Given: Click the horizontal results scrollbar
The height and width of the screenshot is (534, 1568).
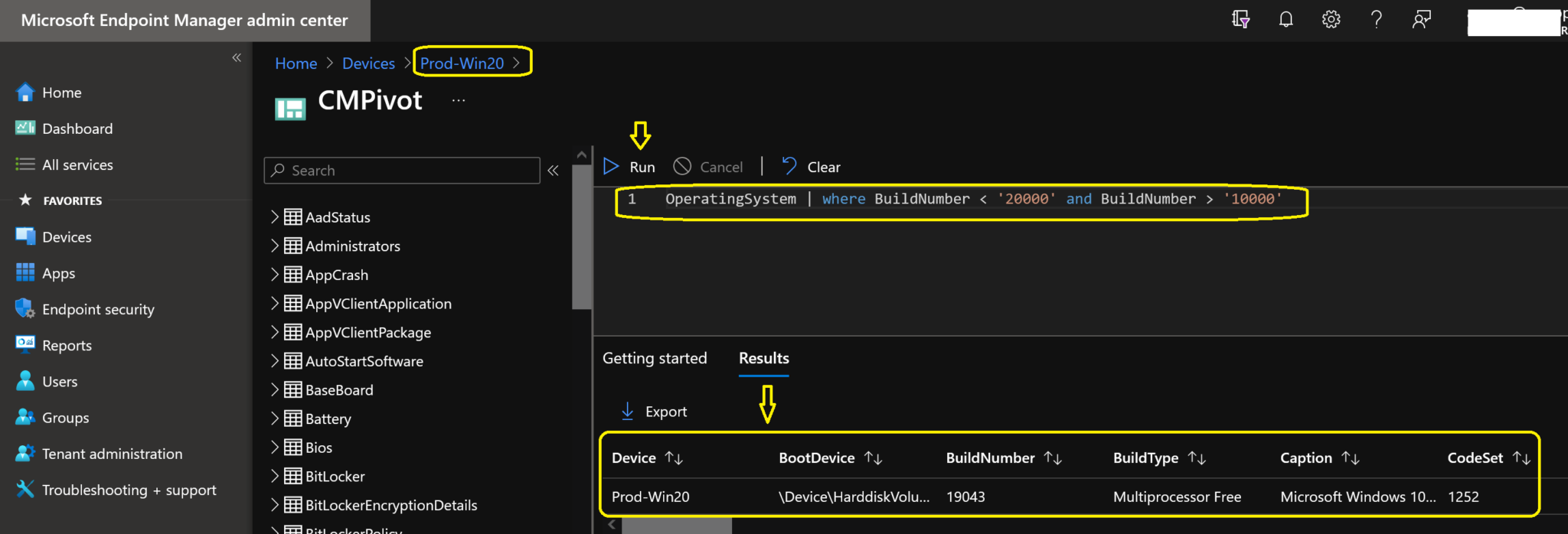Looking at the screenshot, I should [x=677, y=526].
